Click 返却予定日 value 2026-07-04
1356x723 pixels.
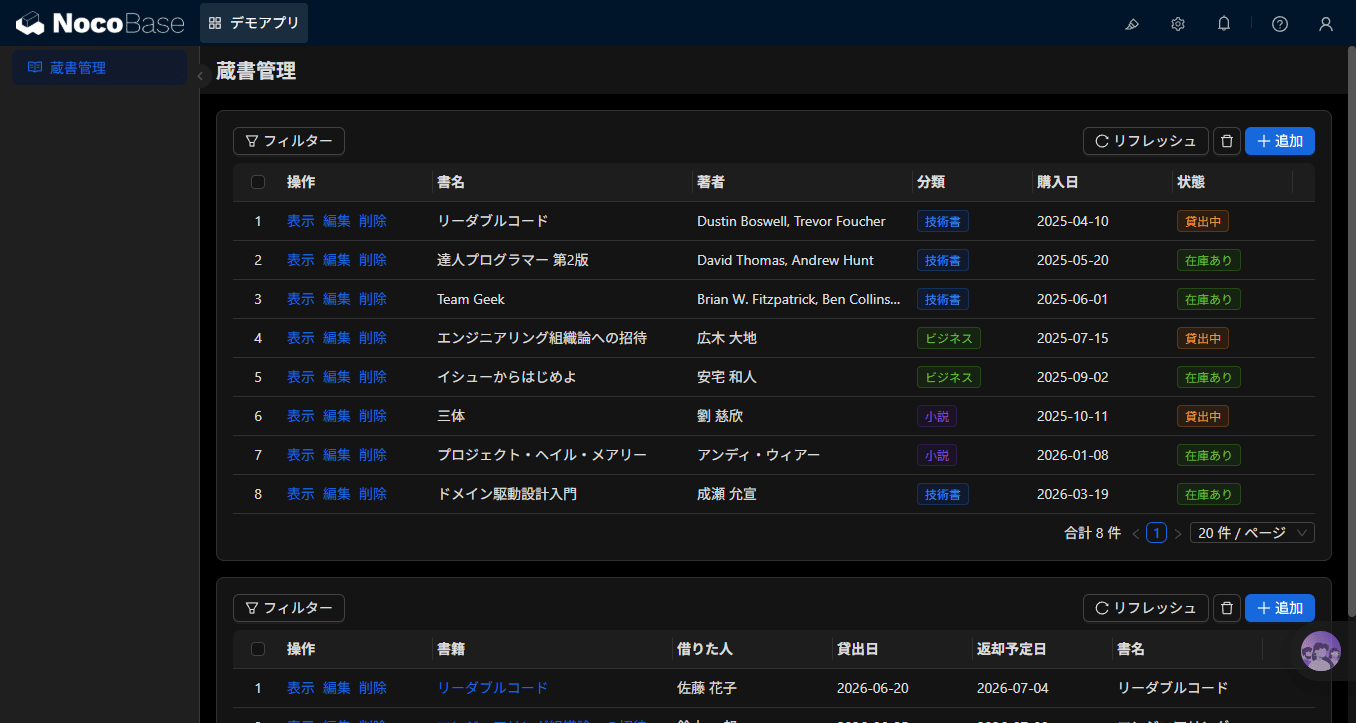tap(1013, 688)
